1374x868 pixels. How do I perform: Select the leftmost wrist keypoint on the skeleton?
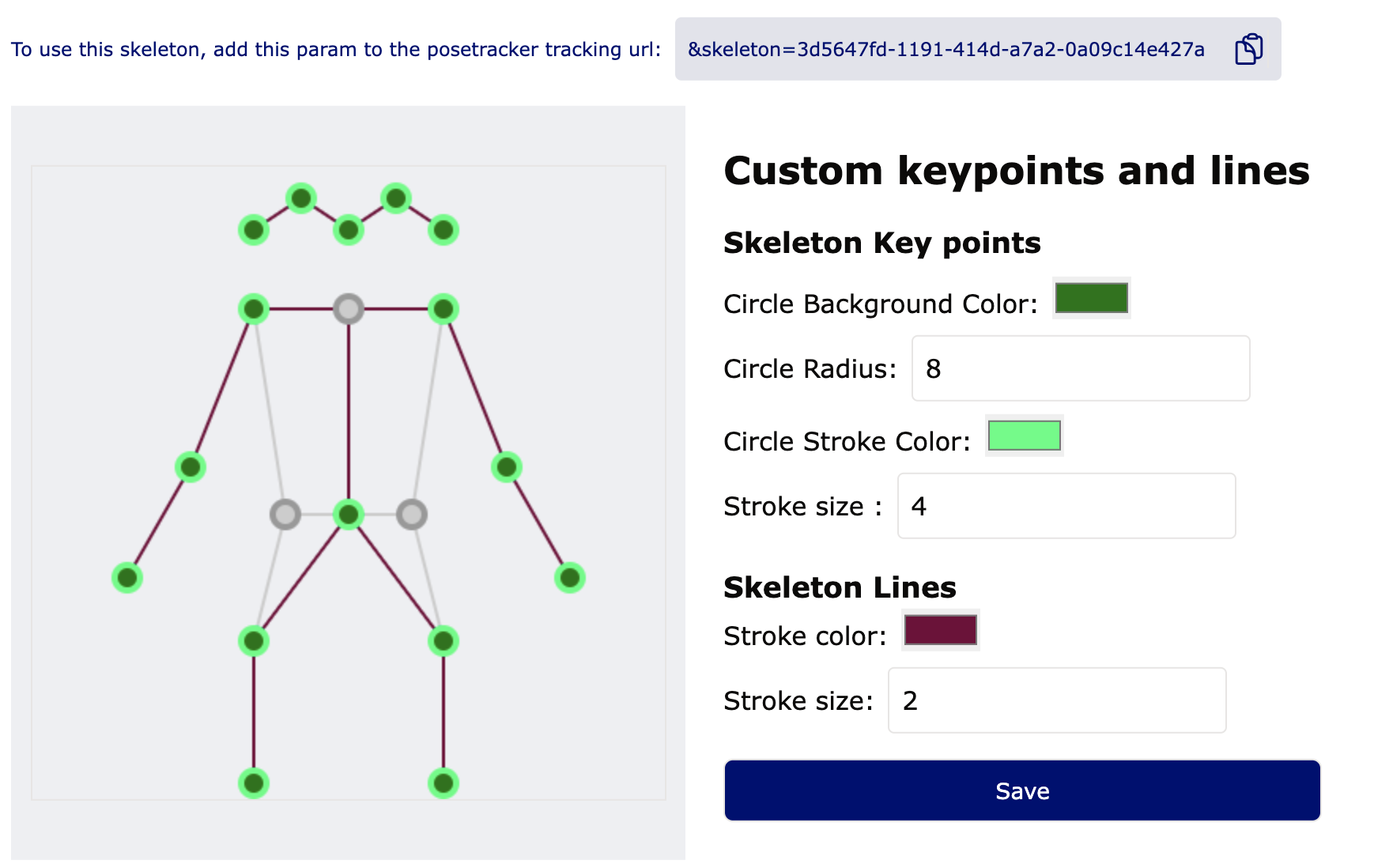coord(127,578)
